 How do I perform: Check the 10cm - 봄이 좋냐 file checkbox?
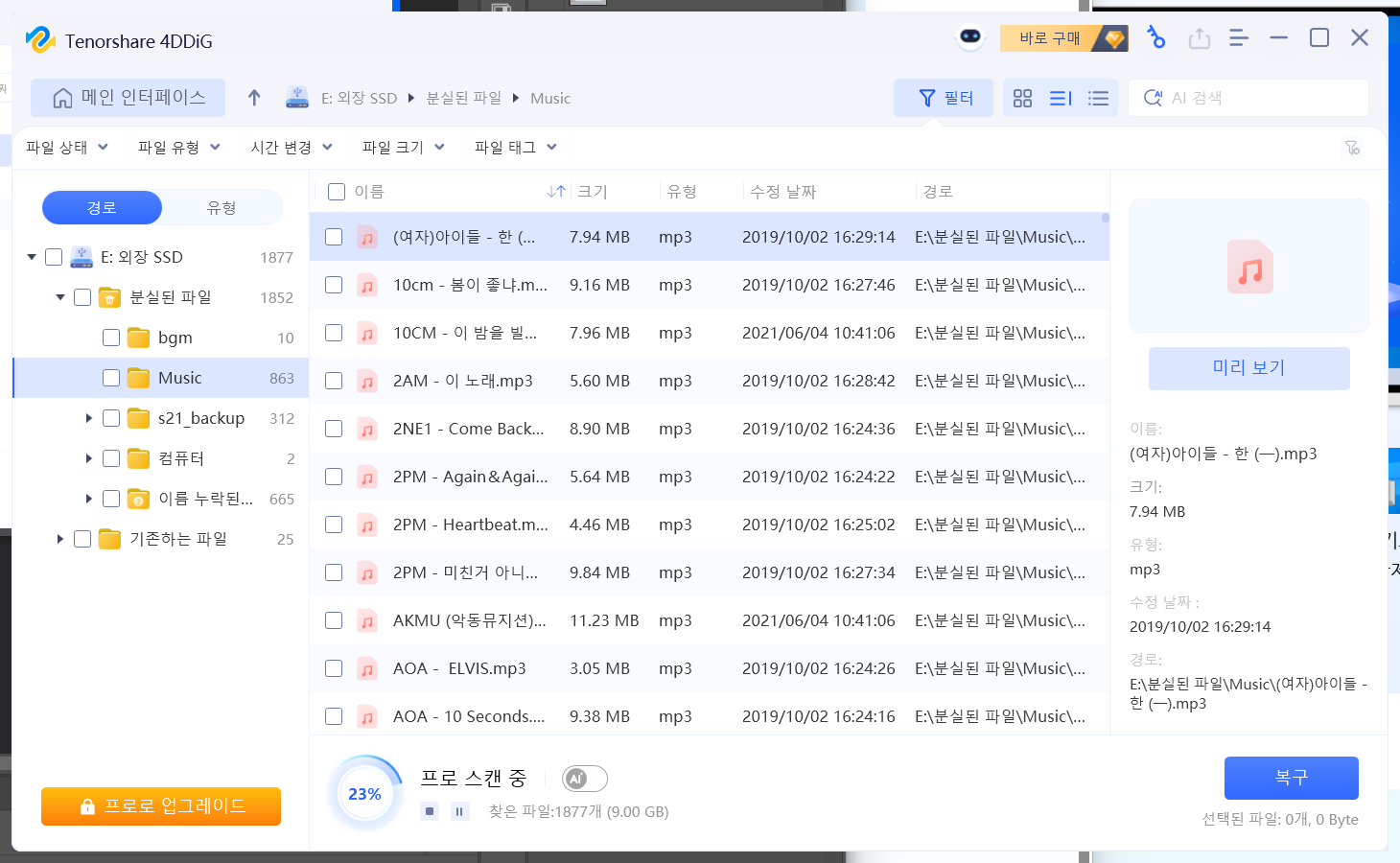[x=334, y=285]
